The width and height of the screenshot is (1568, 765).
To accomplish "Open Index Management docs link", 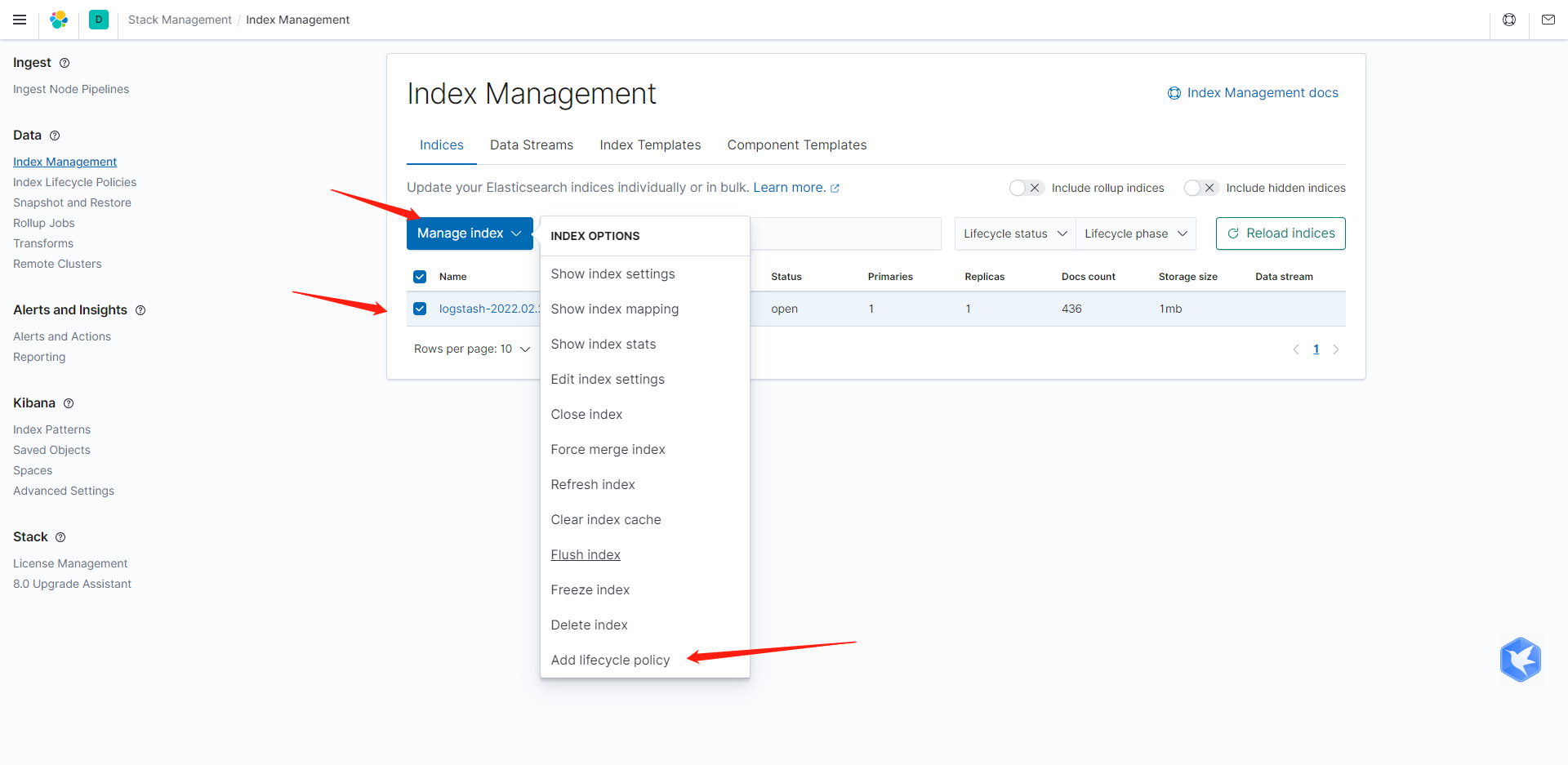I will (1253, 93).
